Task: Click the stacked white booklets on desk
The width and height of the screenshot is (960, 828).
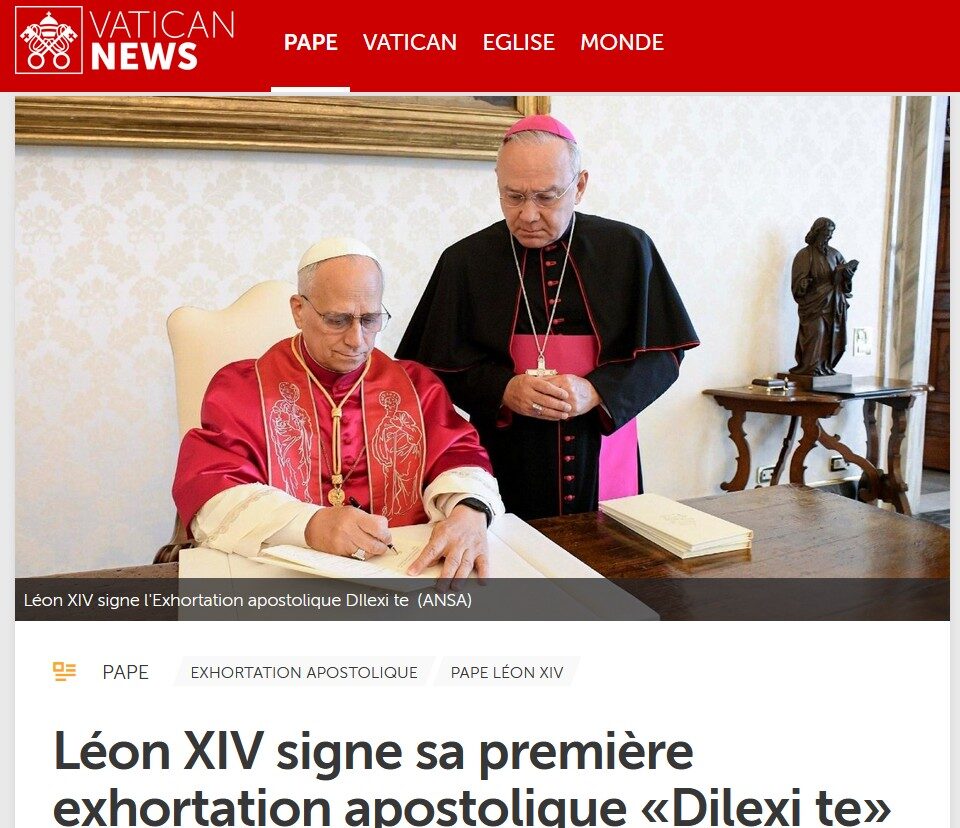Action: (675, 525)
